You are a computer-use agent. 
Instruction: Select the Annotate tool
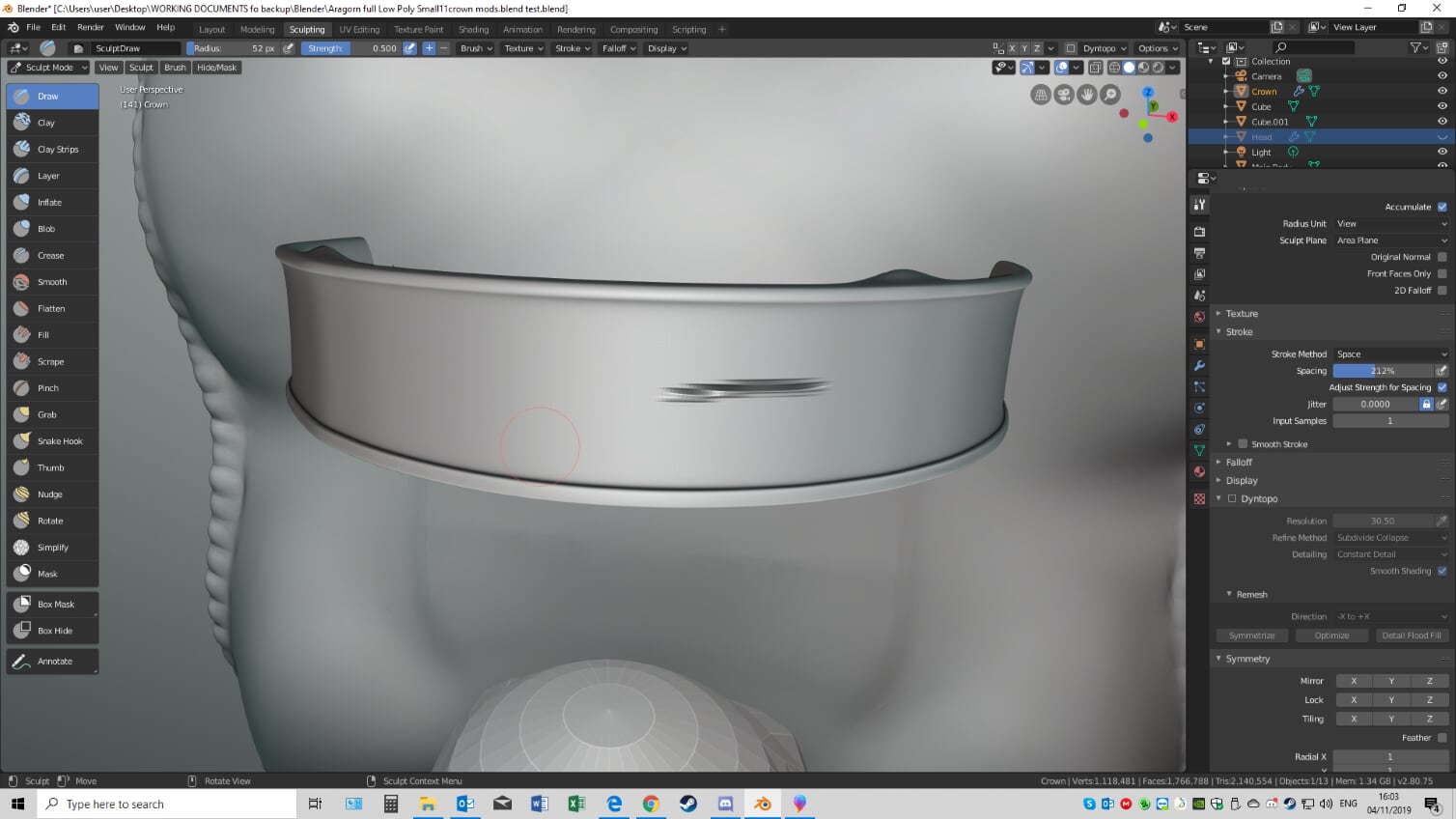(x=52, y=662)
